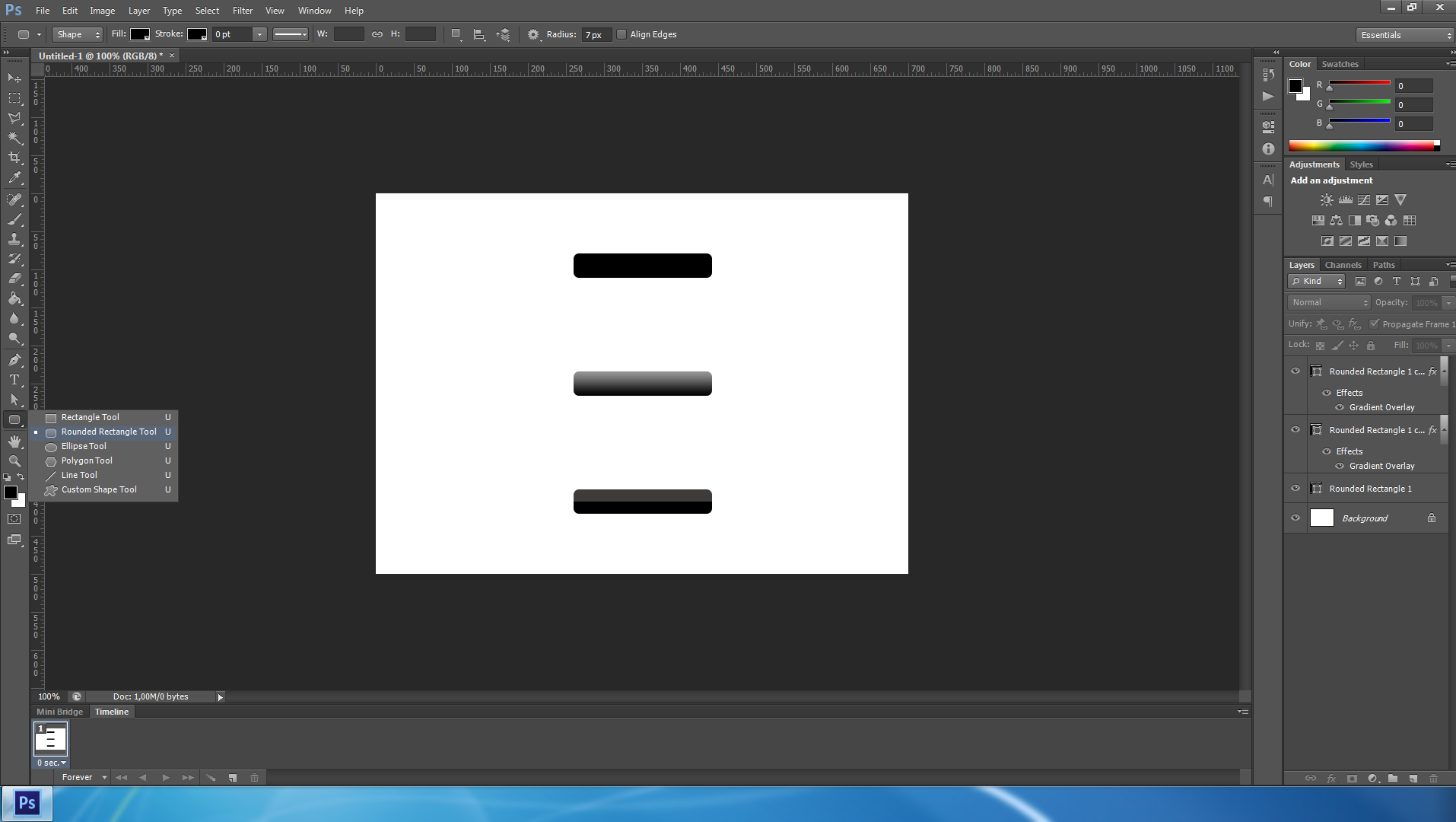Open the Timeline panel flyout menu
The width and height of the screenshot is (1456, 822).
1243,712
